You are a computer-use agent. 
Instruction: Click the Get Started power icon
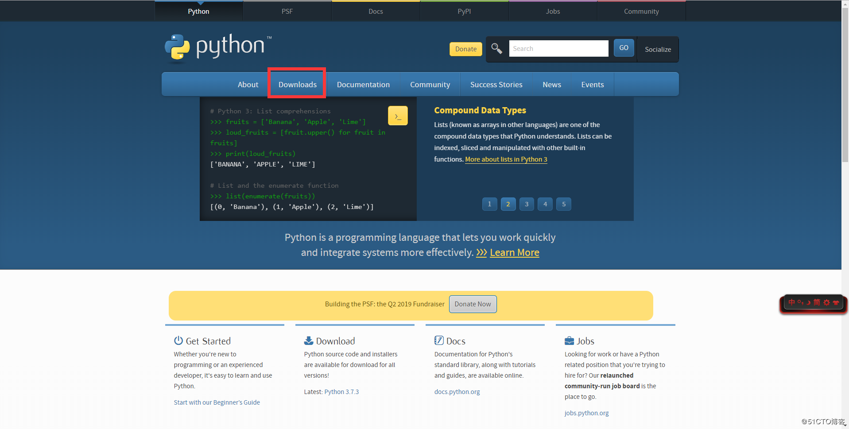coord(178,341)
